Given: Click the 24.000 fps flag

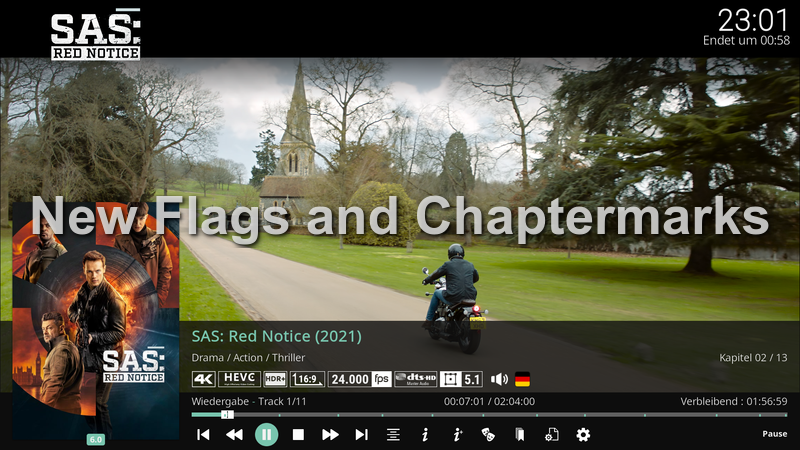Looking at the screenshot, I should [360, 379].
